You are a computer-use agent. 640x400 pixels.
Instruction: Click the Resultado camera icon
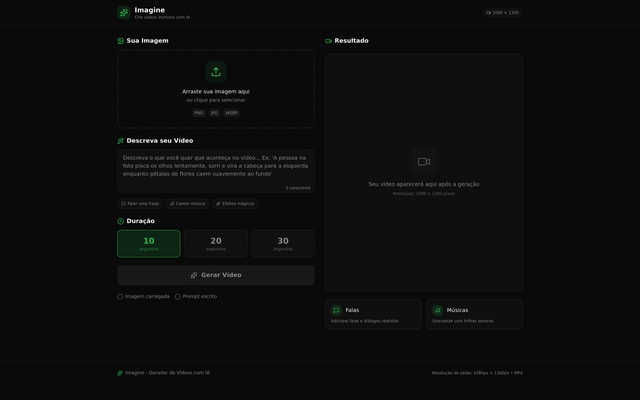click(x=328, y=41)
